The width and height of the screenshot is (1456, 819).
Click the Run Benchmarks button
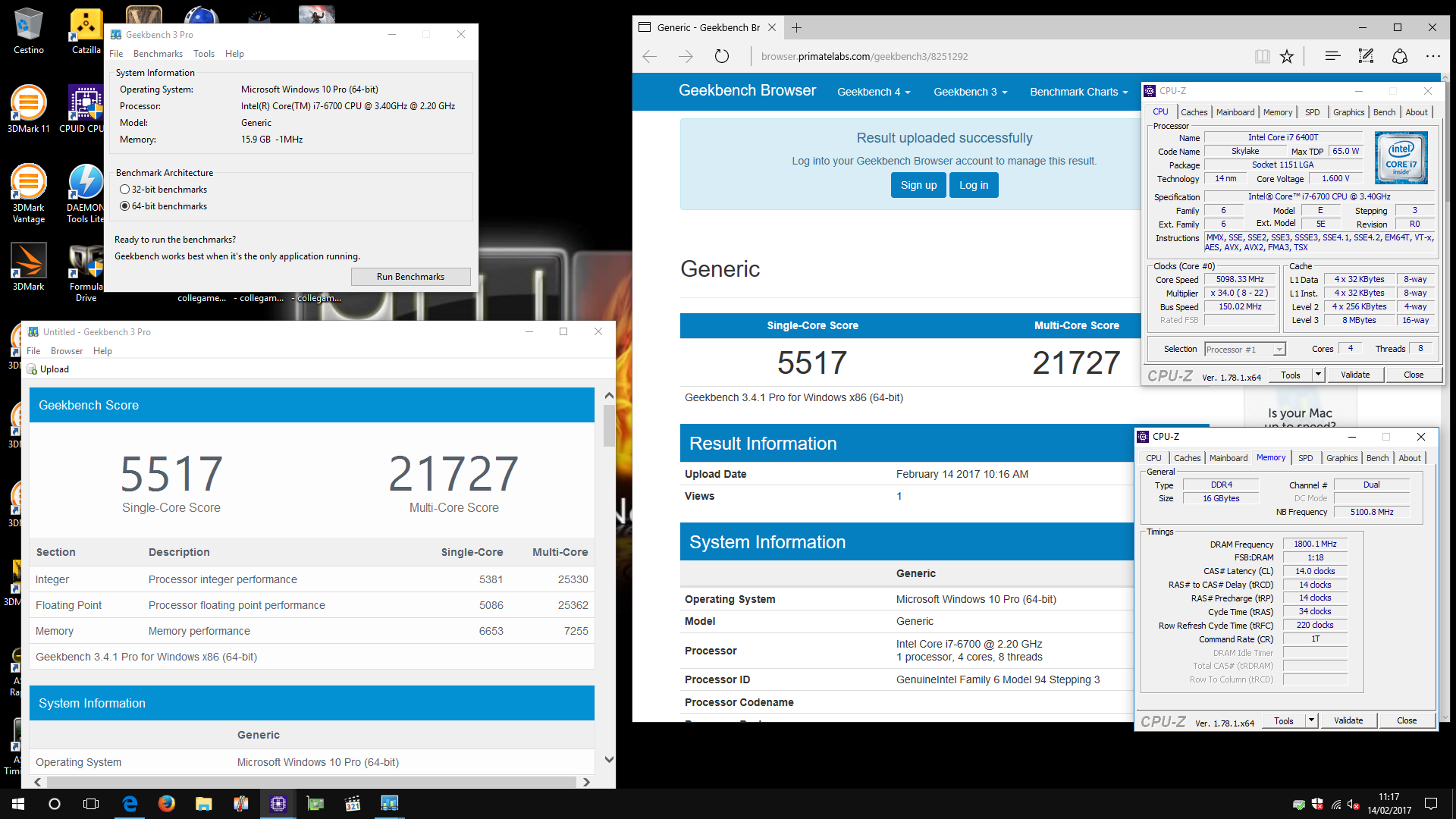coord(410,277)
